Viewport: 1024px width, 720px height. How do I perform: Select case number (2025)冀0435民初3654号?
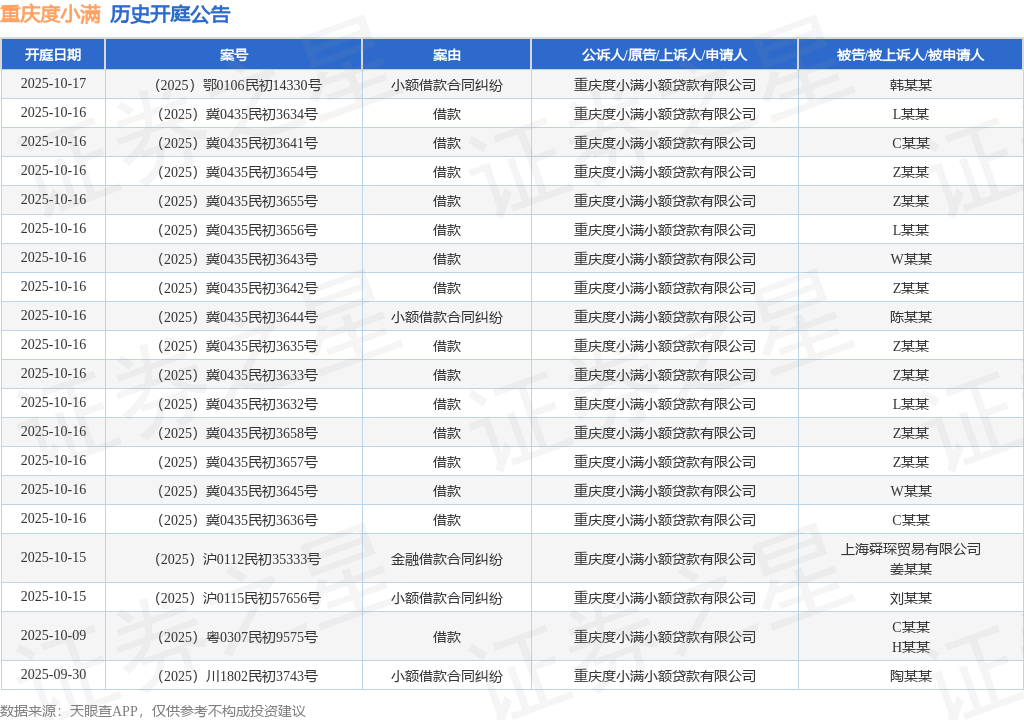[x=234, y=172]
